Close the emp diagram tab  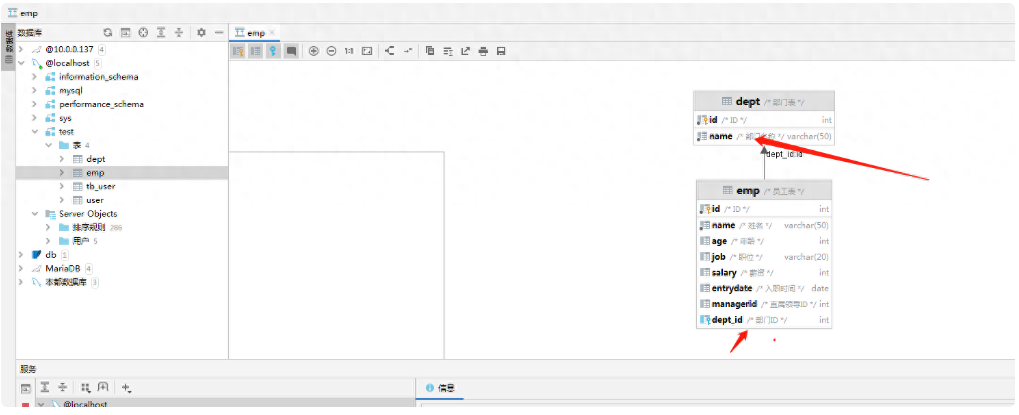click(x=272, y=32)
